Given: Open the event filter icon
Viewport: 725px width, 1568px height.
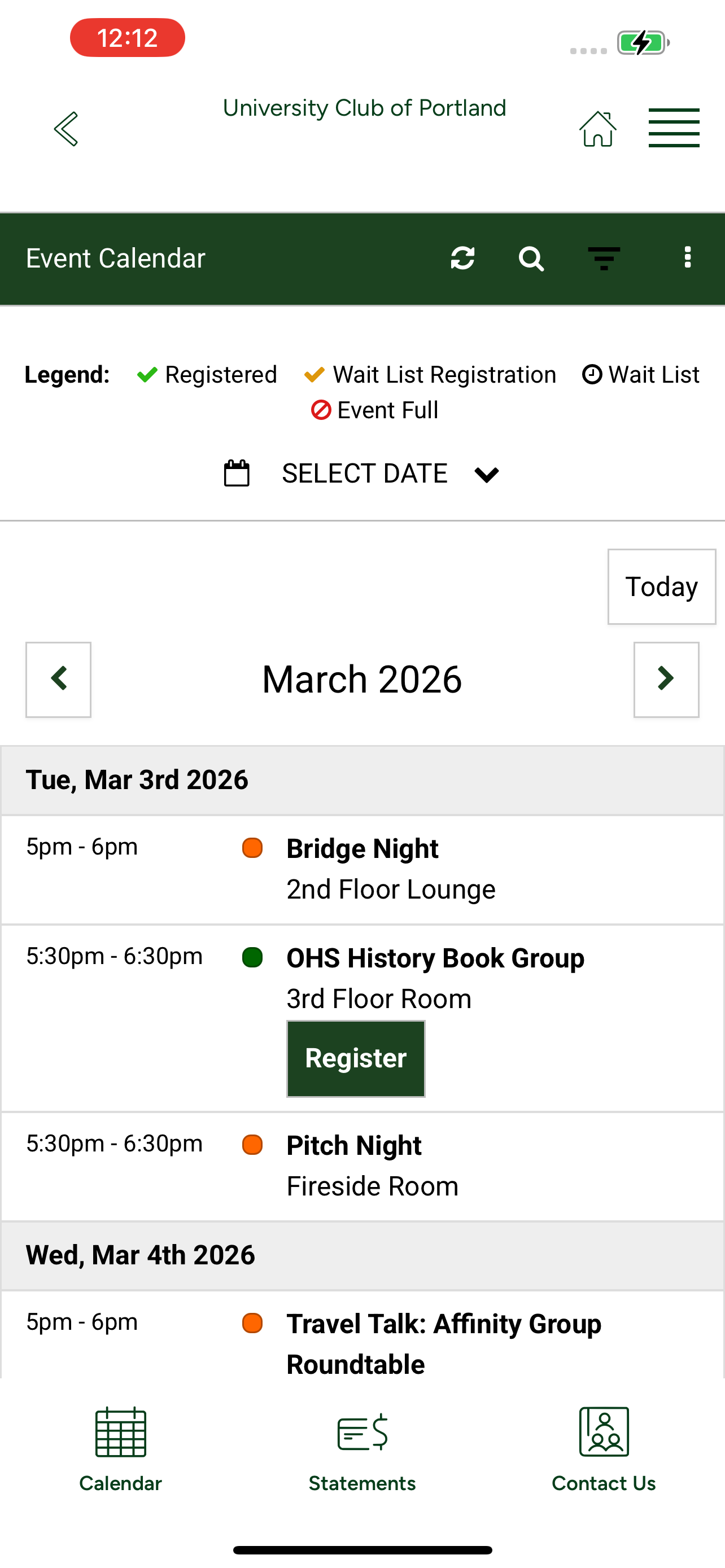Looking at the screenshot, I should pyautogui.click(x=604, y=259).
